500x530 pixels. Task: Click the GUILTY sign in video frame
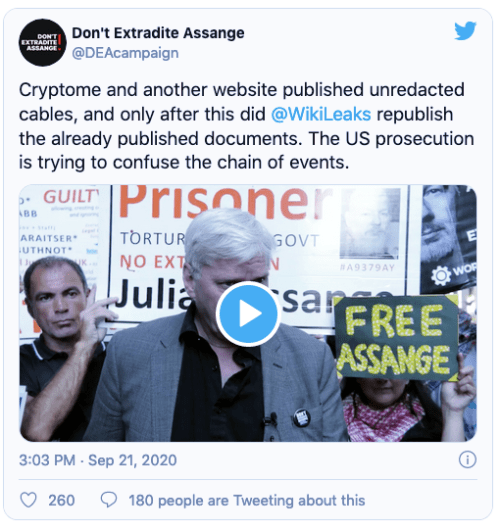click(71, 196)
